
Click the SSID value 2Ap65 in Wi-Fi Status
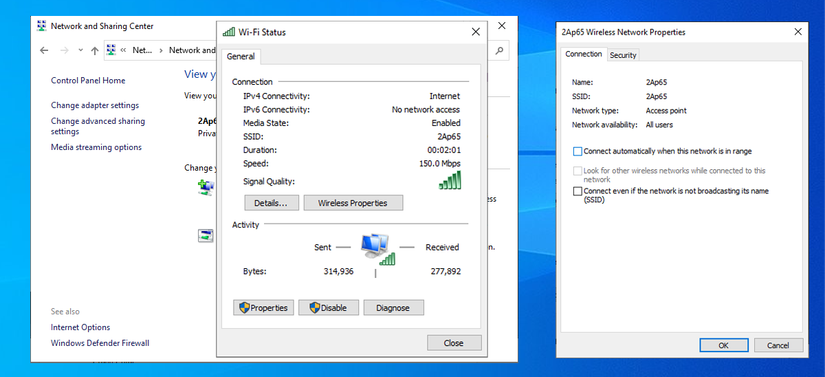(449, 137)
